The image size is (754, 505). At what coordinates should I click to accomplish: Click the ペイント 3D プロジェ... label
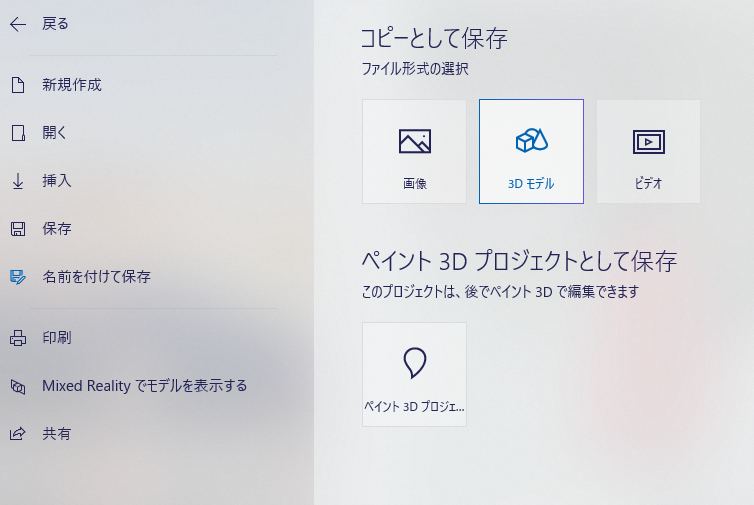pos(414,407)
